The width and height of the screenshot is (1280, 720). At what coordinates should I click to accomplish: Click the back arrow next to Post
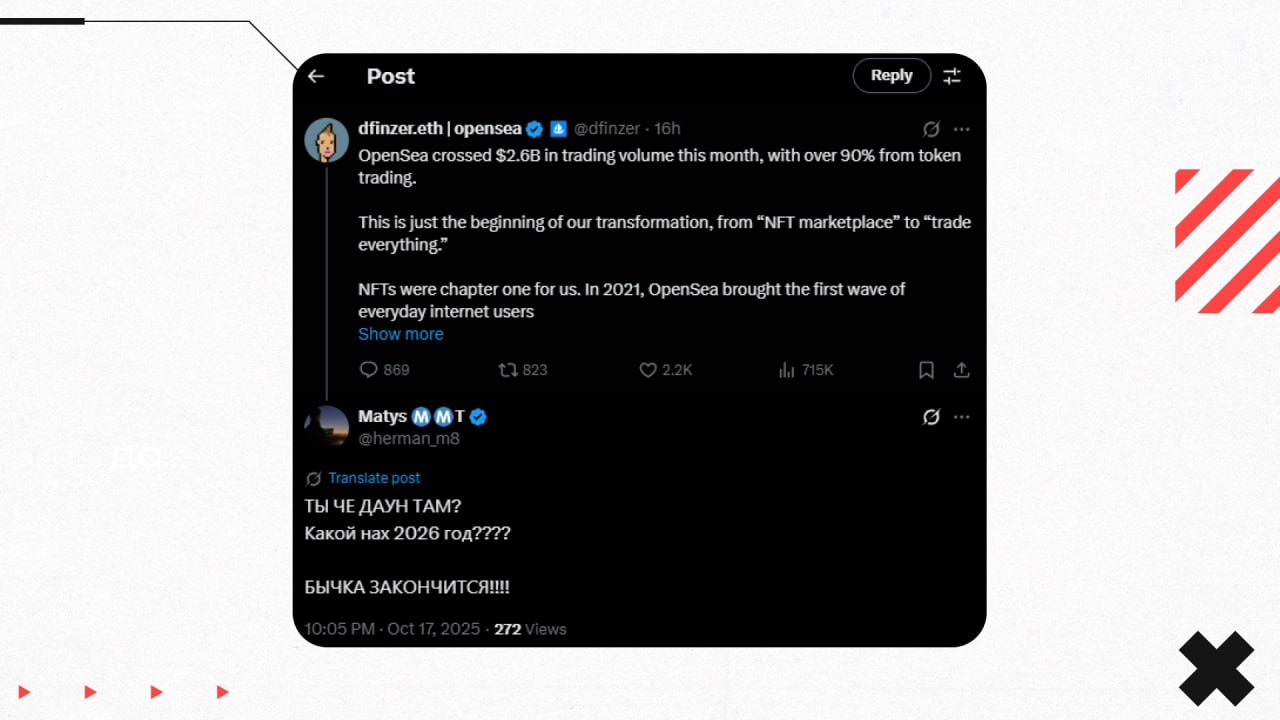click(x=316, y=76)
